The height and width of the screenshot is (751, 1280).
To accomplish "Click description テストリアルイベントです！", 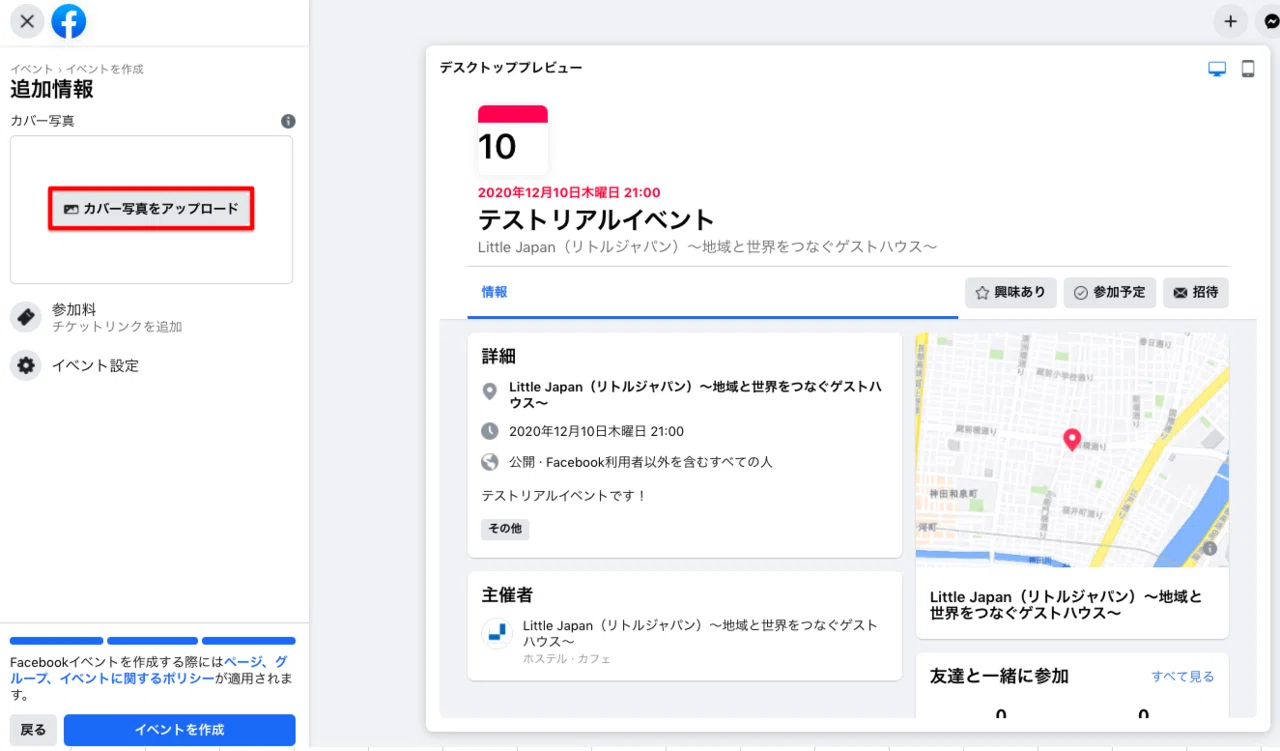I will (x=564, y=495).
